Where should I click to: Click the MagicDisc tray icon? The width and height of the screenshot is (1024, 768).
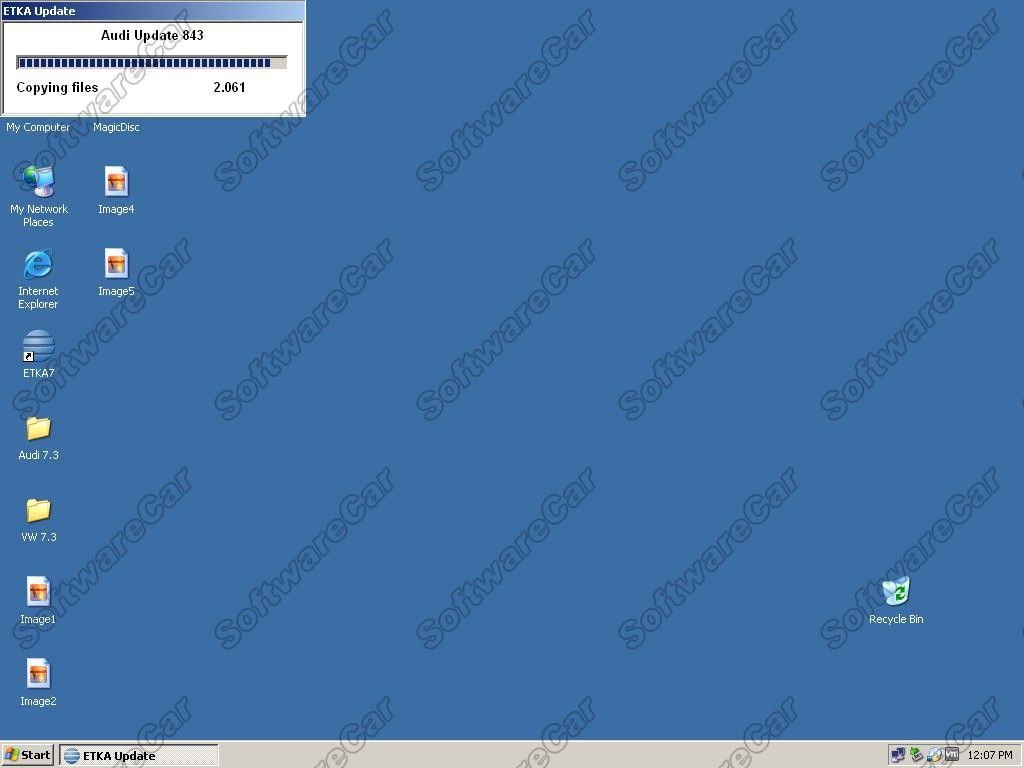[x=933, y=755]
